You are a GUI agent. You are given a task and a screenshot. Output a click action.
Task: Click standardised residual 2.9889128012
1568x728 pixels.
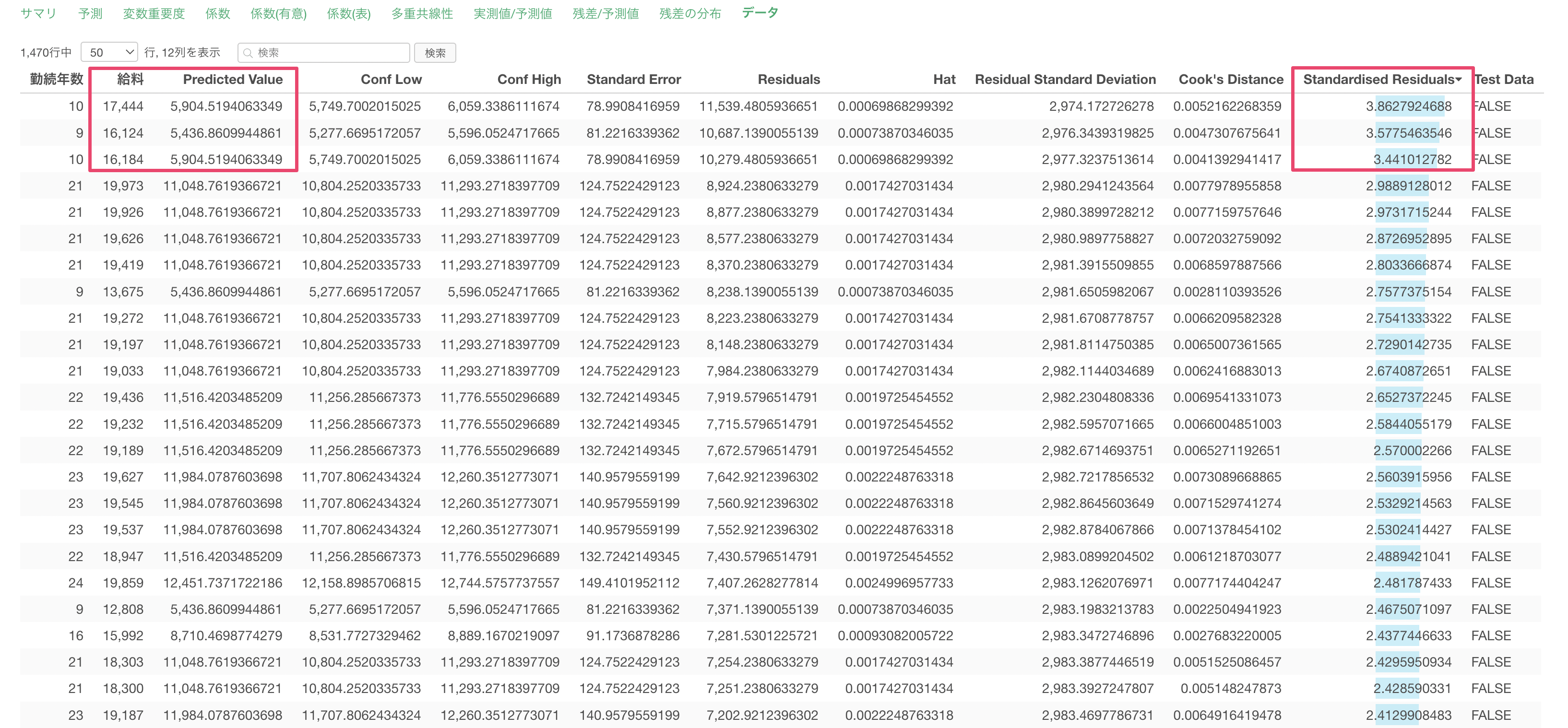(x=1409, y=186)
